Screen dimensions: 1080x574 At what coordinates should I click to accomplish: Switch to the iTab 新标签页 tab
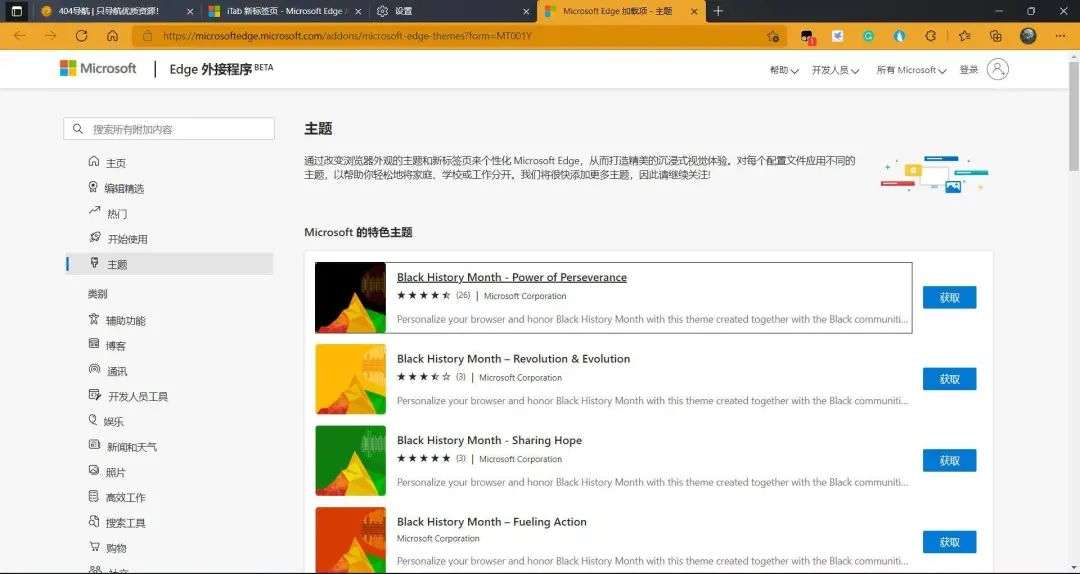click(x=285, y=11)
